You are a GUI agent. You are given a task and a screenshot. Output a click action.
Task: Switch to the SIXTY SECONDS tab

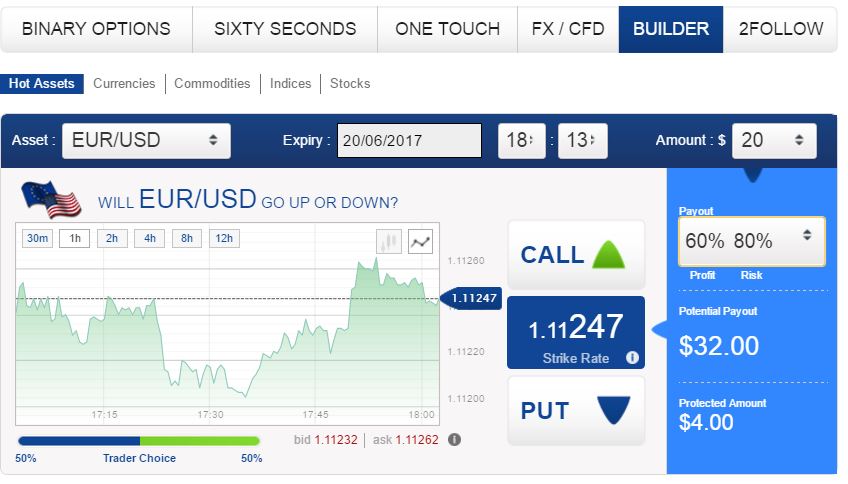point(285,29)
